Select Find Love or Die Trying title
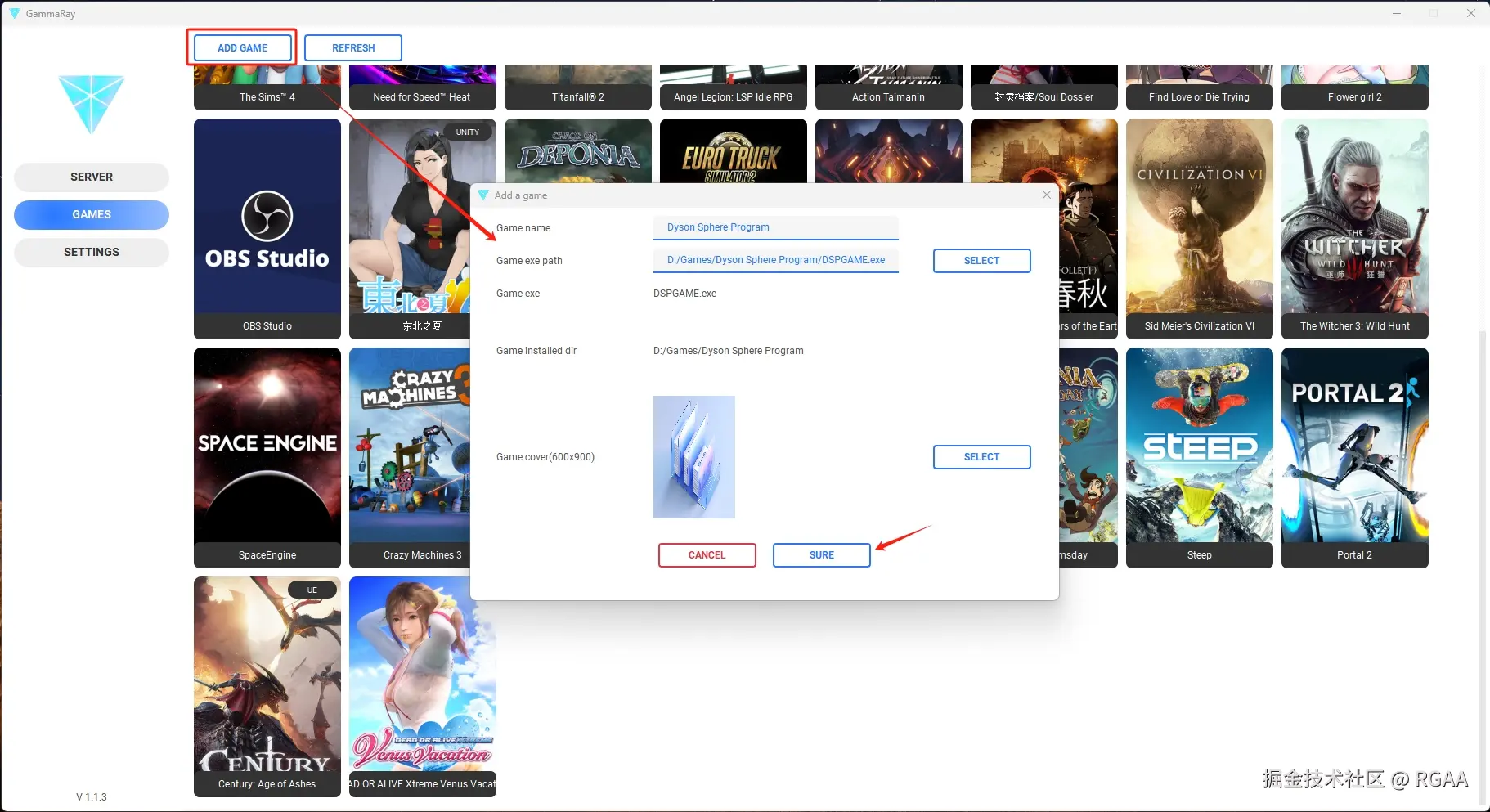The height and width of the screenshot is (812, 1490). tap(1200, 97)
